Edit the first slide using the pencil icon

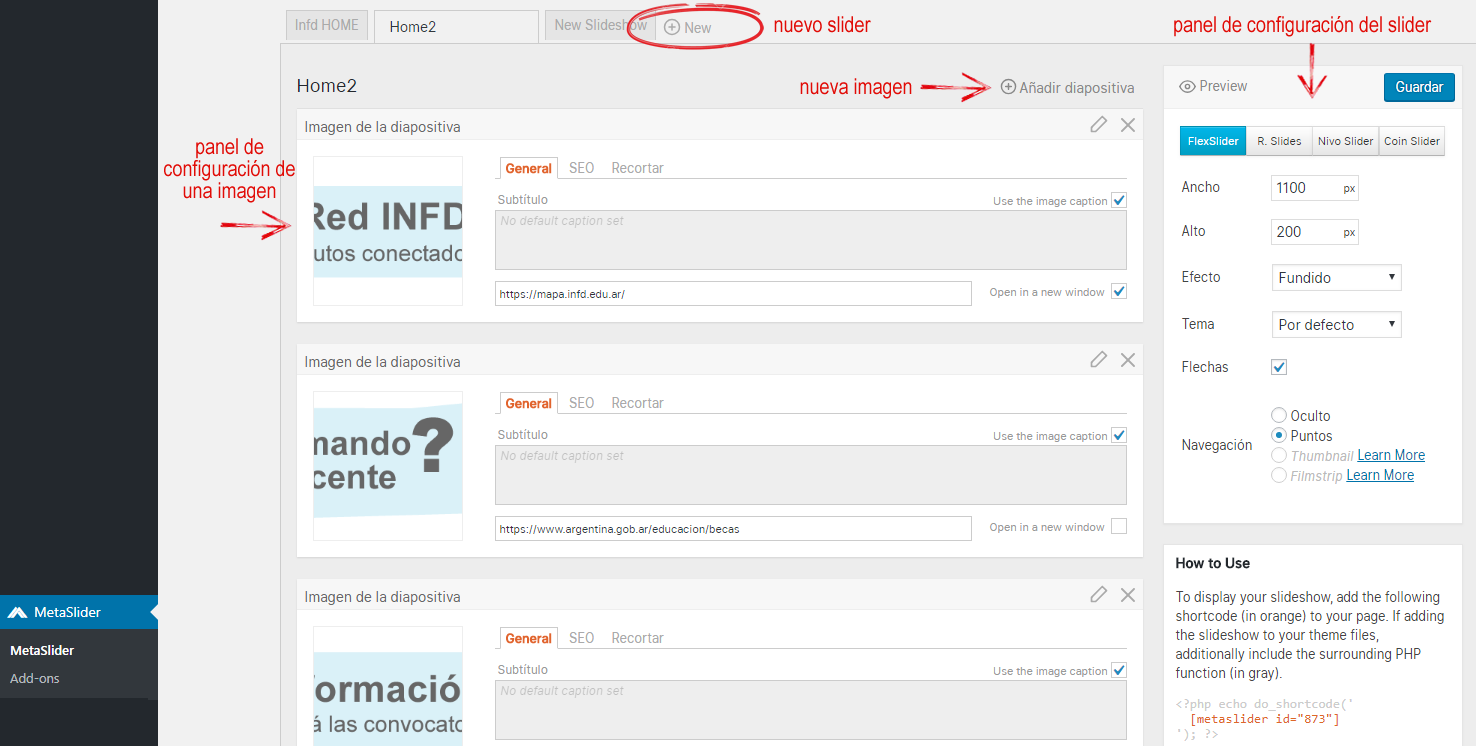pos(1098,124)
